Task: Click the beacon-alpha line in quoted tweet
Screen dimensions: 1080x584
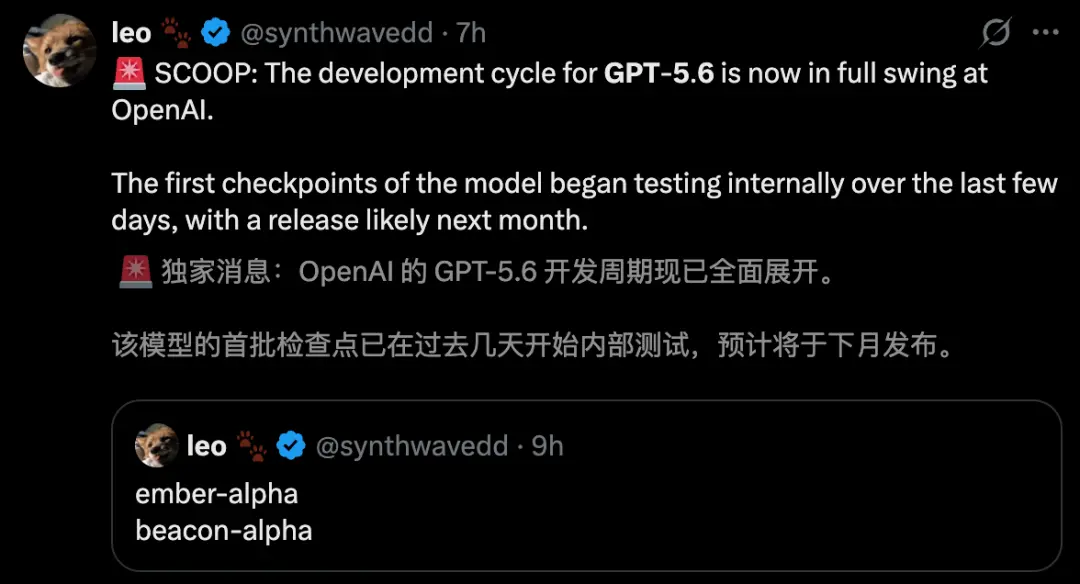Action: (x=223, y=530)
